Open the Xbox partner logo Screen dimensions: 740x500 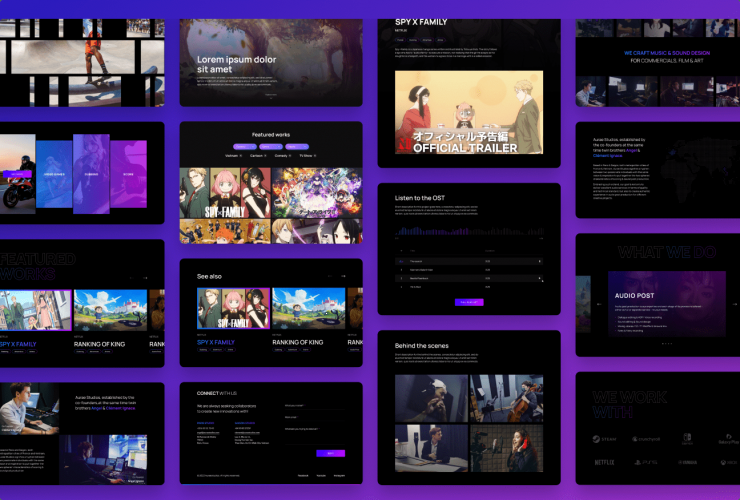[729, 462]
